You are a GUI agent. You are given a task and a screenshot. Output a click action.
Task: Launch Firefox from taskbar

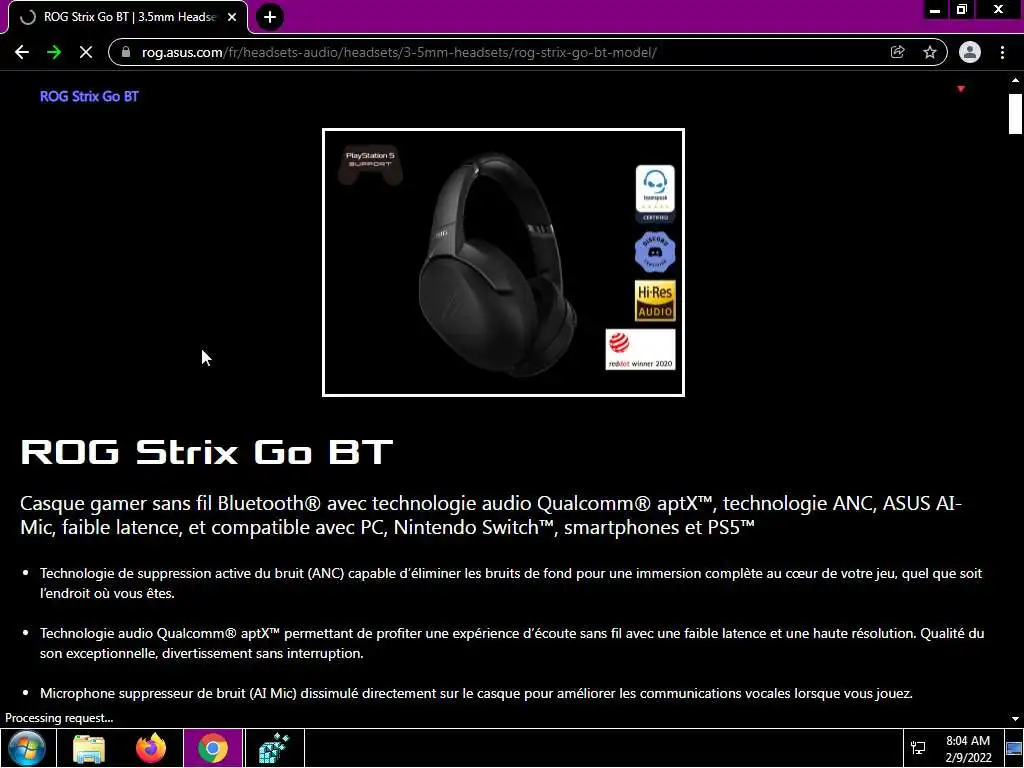(151, 748)
